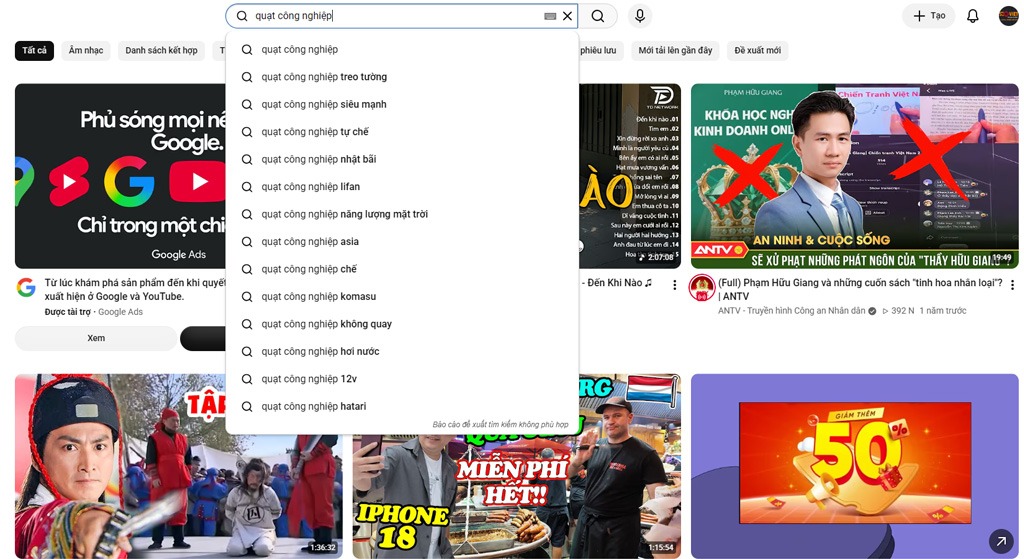
Task: Choose suggestion 'quạt công nghiệp'
Action: point(402,50)
